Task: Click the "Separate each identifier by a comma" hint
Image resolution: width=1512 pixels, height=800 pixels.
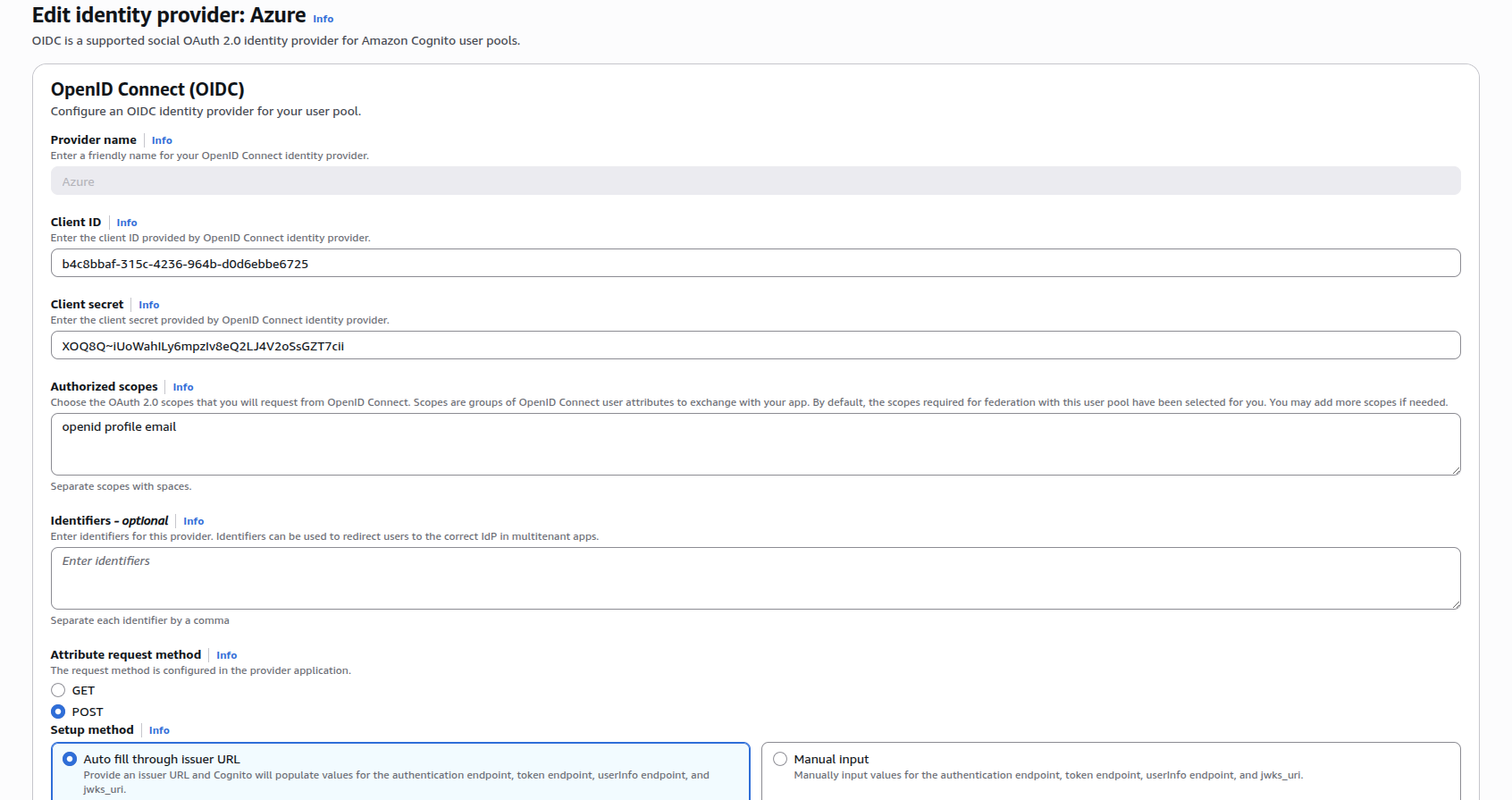Action: coord(139,620)
